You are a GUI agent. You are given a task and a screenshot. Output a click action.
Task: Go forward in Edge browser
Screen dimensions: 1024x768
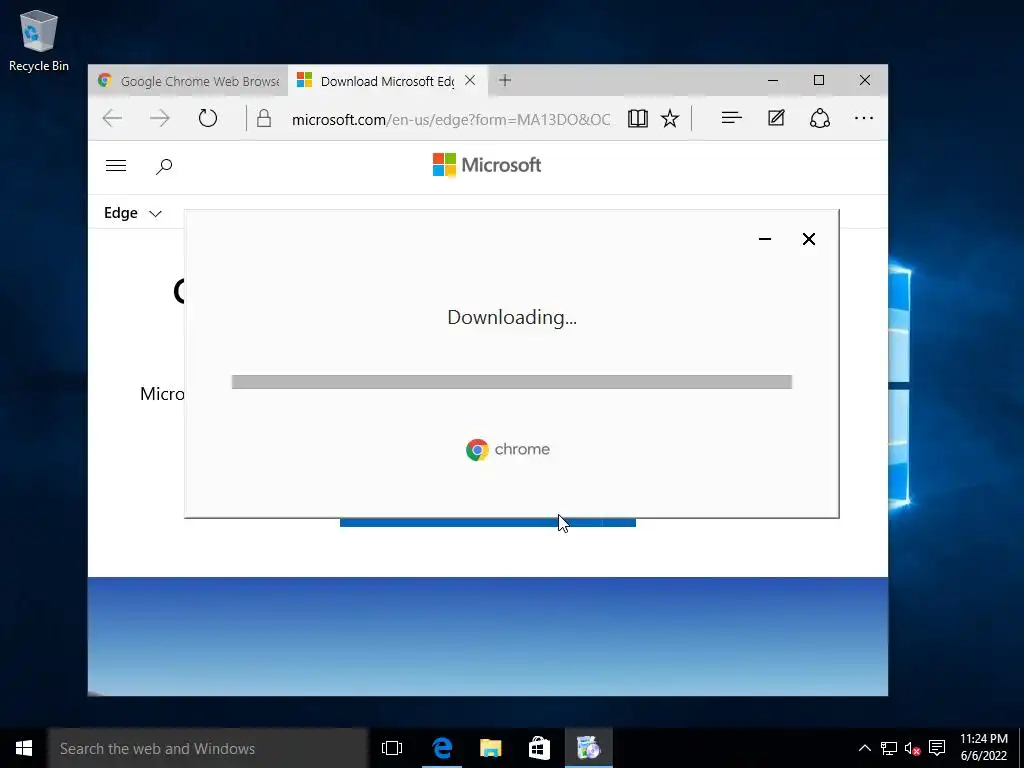click(x=159, y=118)
